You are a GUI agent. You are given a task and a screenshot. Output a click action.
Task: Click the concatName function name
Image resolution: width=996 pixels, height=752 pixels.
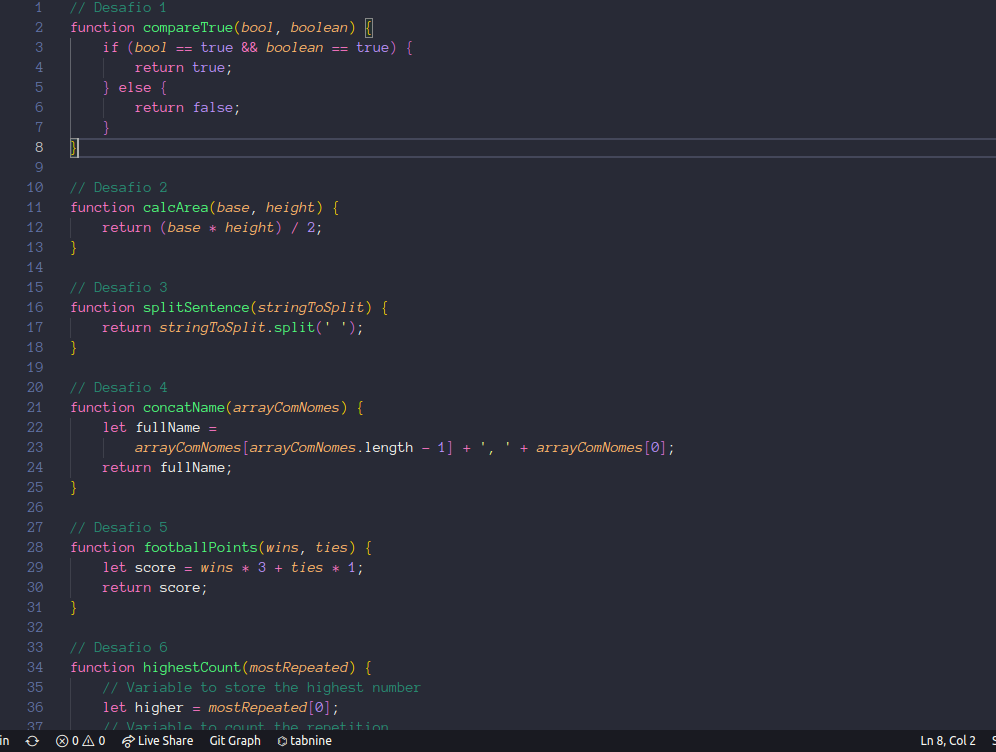pyautogui.click(x=183, y=407)
